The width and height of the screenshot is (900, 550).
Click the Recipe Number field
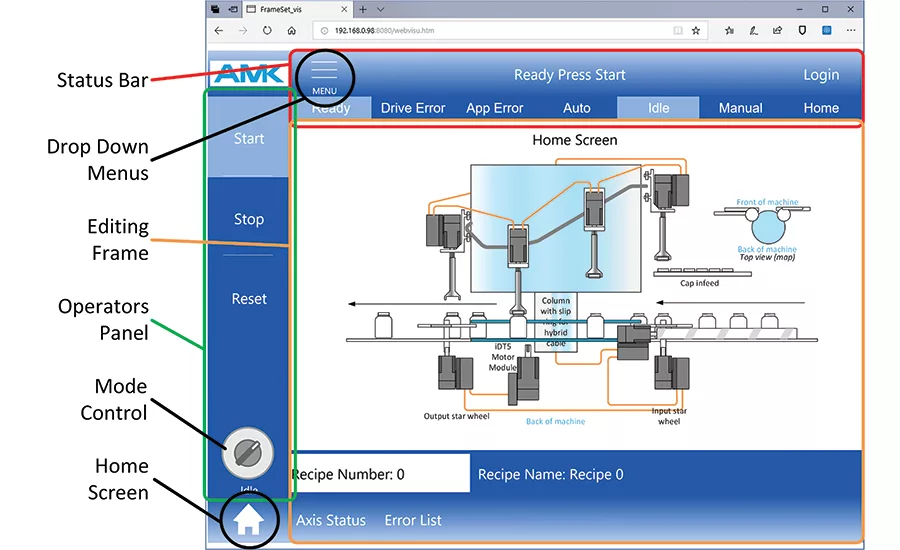[381, 474]
